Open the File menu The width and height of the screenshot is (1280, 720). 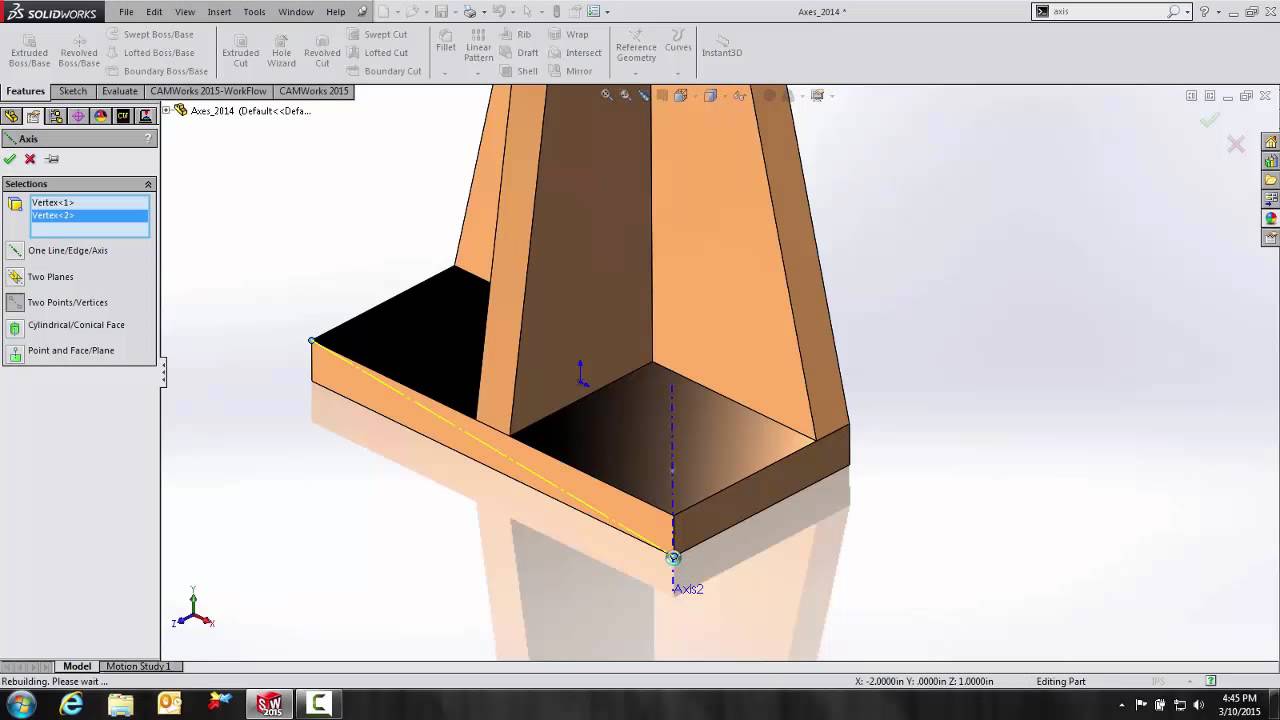tap(126, 12)
